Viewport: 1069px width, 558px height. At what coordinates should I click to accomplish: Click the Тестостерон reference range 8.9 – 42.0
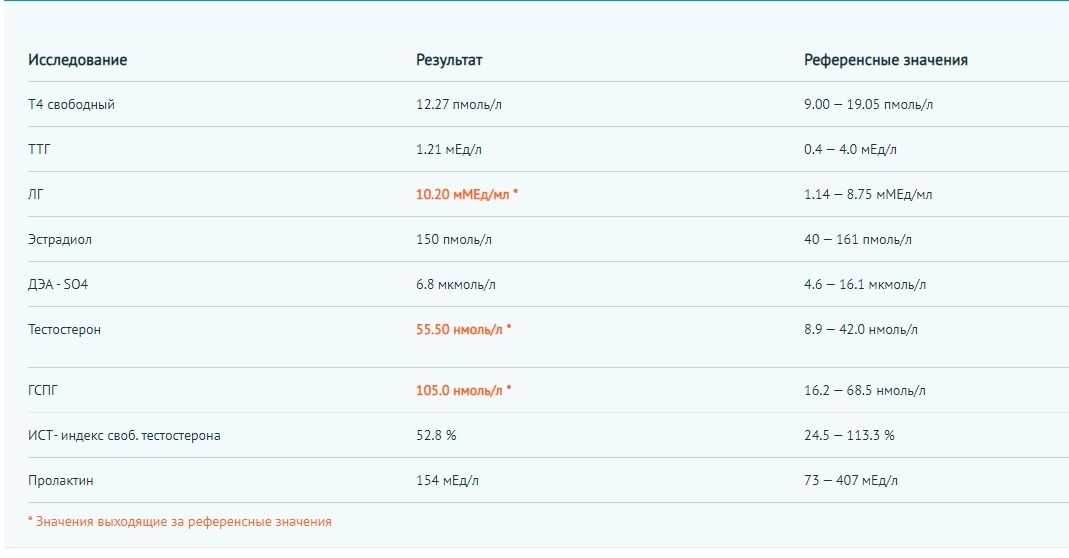point(860,329)
